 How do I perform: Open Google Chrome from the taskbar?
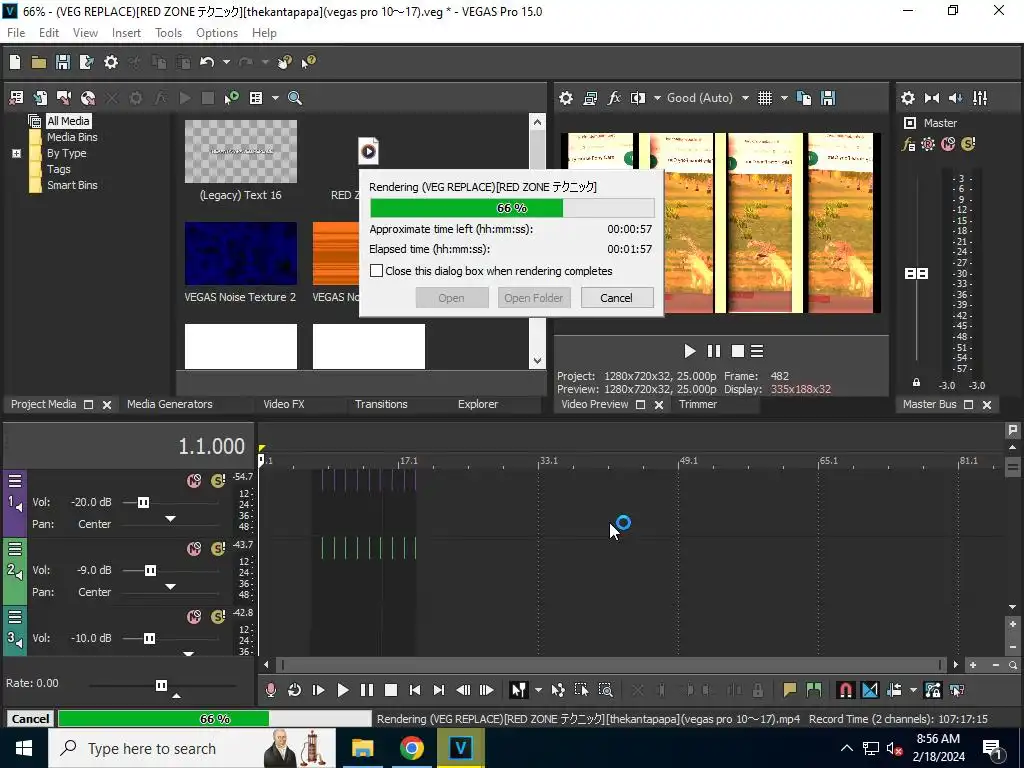411,748
